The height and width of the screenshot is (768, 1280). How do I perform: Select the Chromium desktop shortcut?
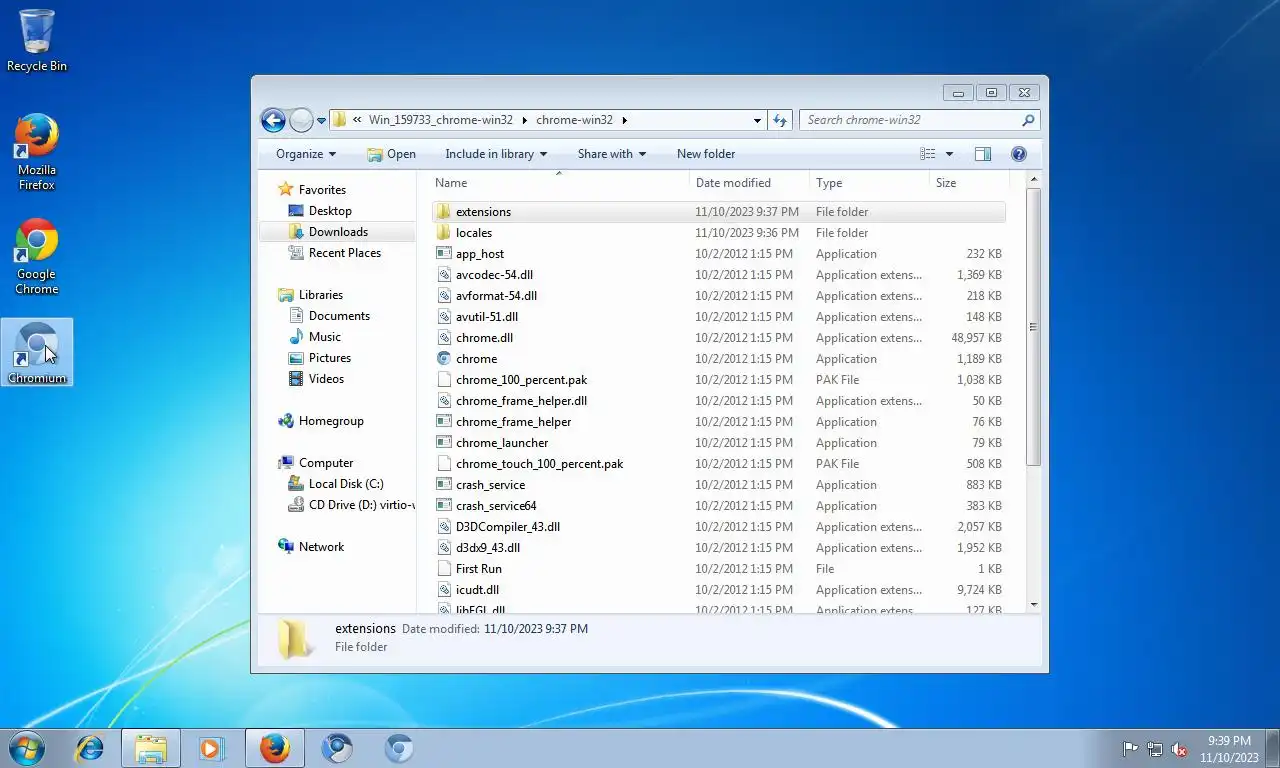(37, 352)
